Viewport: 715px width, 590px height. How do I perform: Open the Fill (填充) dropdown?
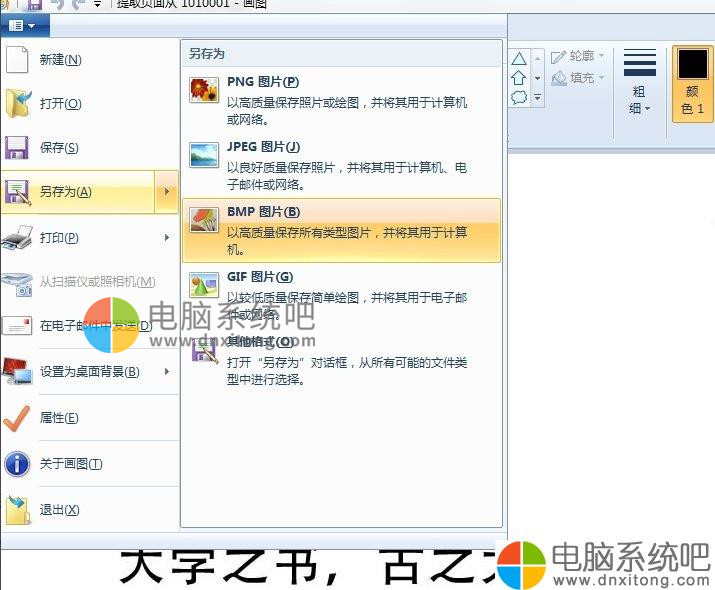coord(578,78)
